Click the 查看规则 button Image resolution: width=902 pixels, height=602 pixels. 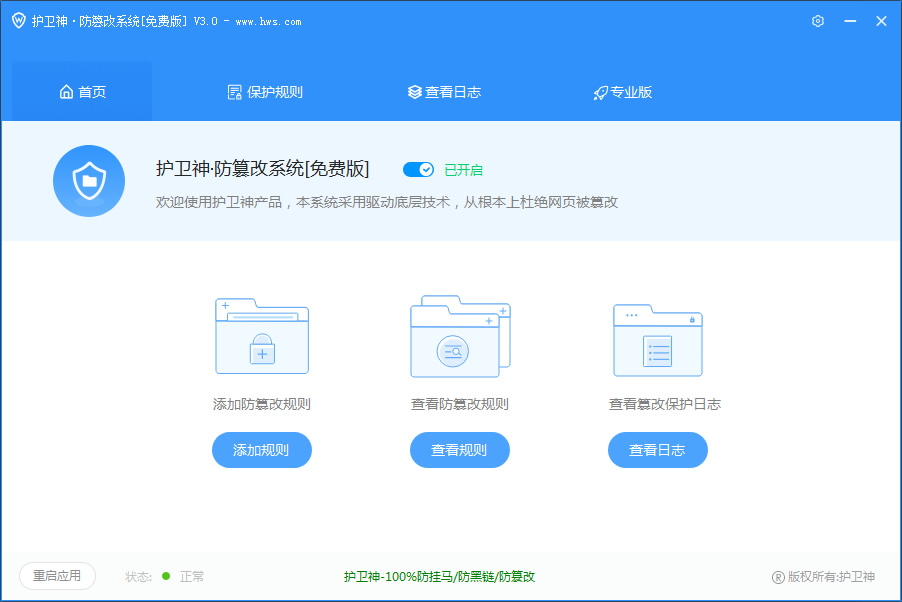(459, 450)
